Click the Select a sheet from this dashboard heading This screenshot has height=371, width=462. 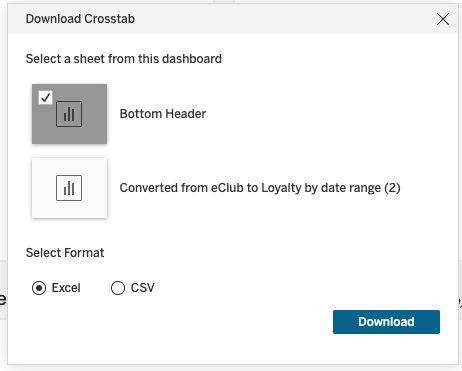(124, 59)
